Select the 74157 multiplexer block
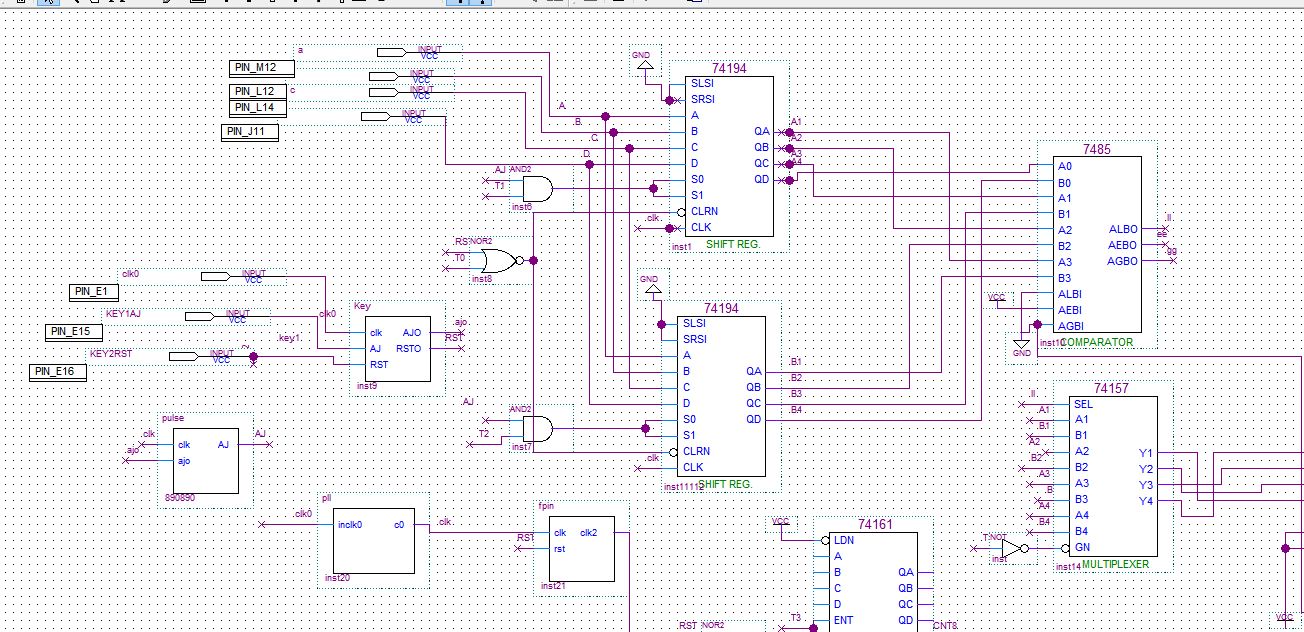1304x632 pixels. point(1112,476)
